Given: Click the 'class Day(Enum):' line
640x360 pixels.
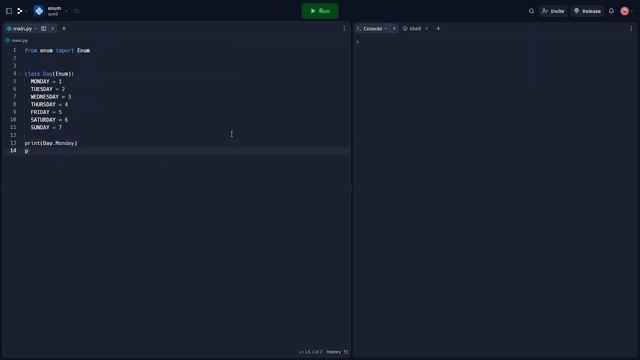Looking at the screenshot, I should pos(49,74).
